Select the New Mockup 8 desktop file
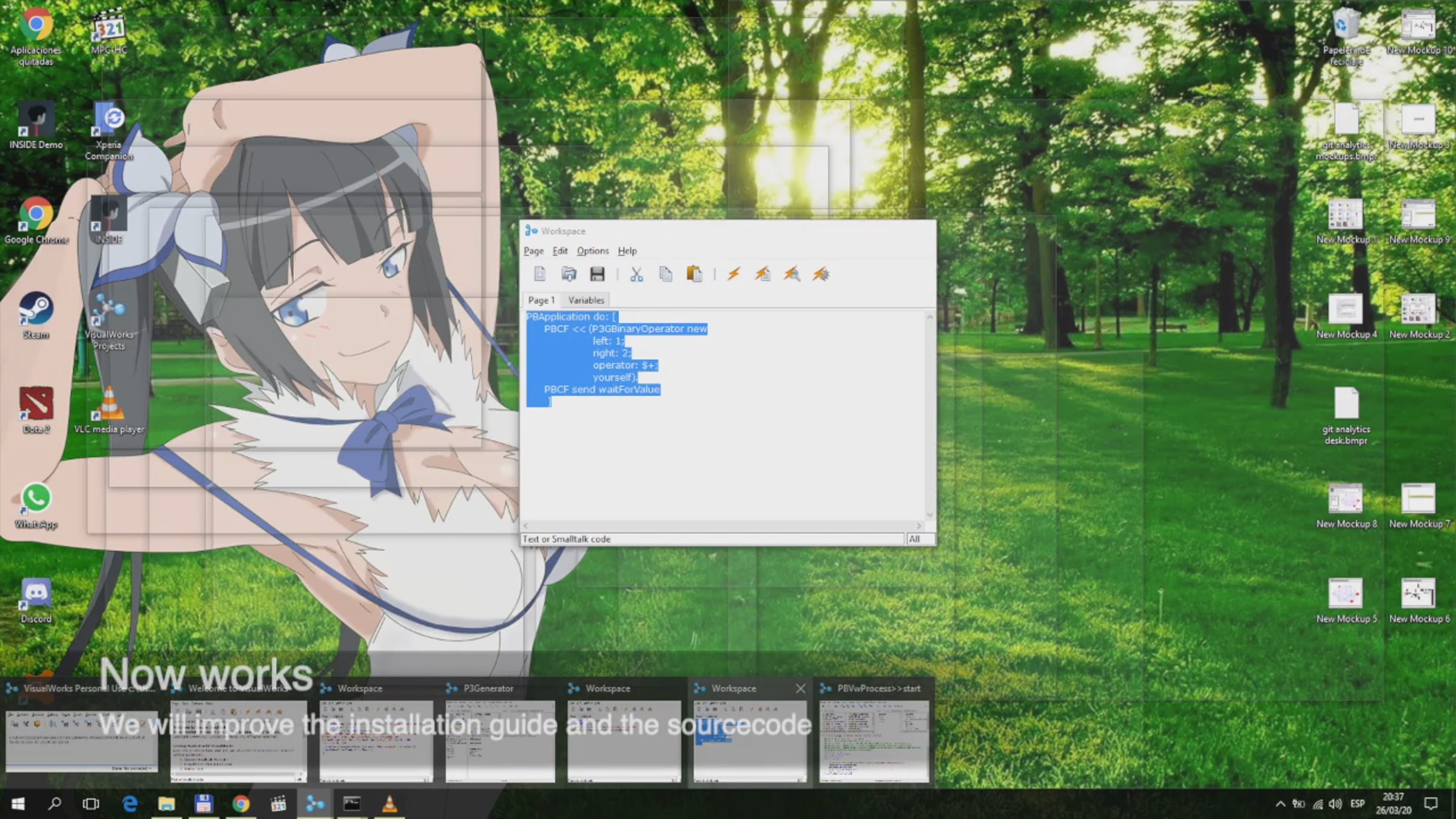The height and width of the screenshot is (819, 1456). click(1346, 505)
